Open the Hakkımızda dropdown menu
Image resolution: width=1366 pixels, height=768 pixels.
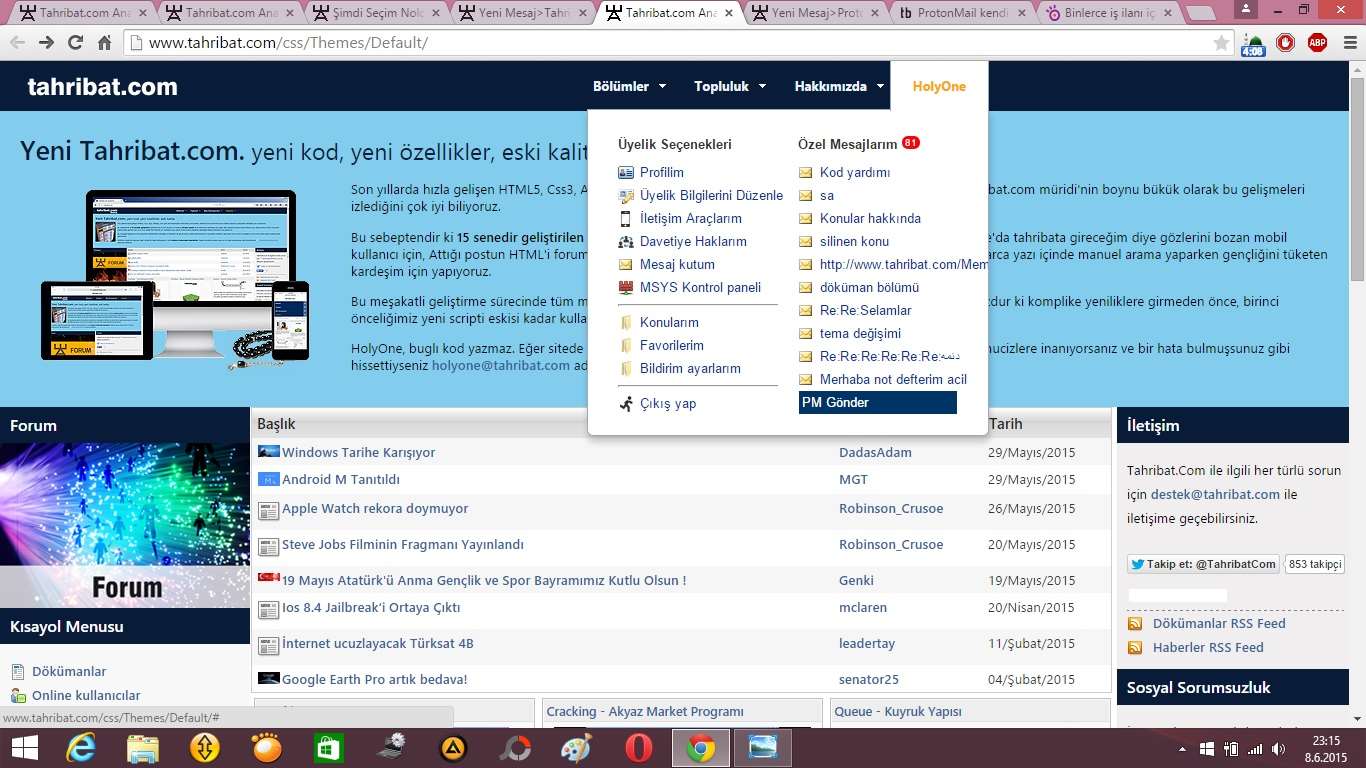[839, 87]
